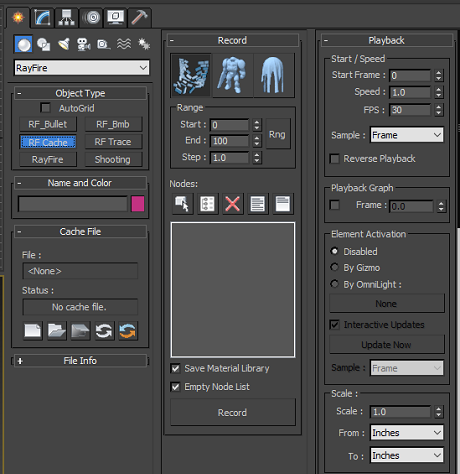Increase the Range End spinner
This screenshot has width=460, height=474.
[257, 138]
